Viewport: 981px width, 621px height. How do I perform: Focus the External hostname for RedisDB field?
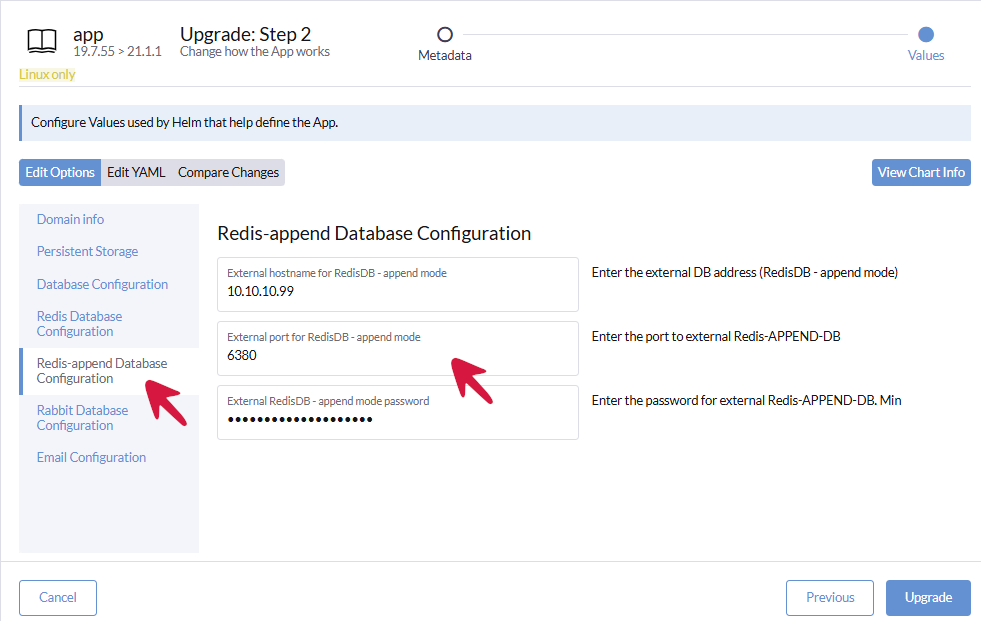(x=397, y=291)
